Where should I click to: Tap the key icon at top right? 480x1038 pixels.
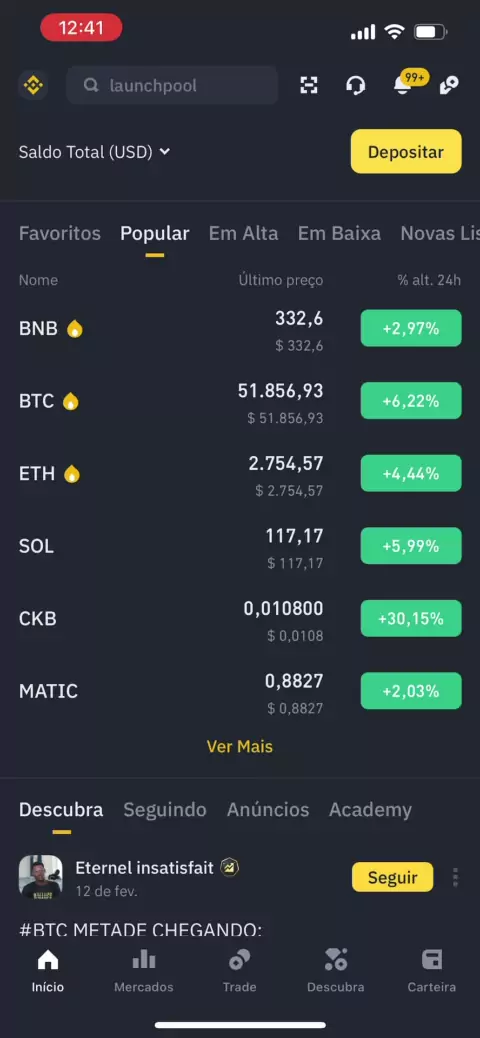click(450, 85)
